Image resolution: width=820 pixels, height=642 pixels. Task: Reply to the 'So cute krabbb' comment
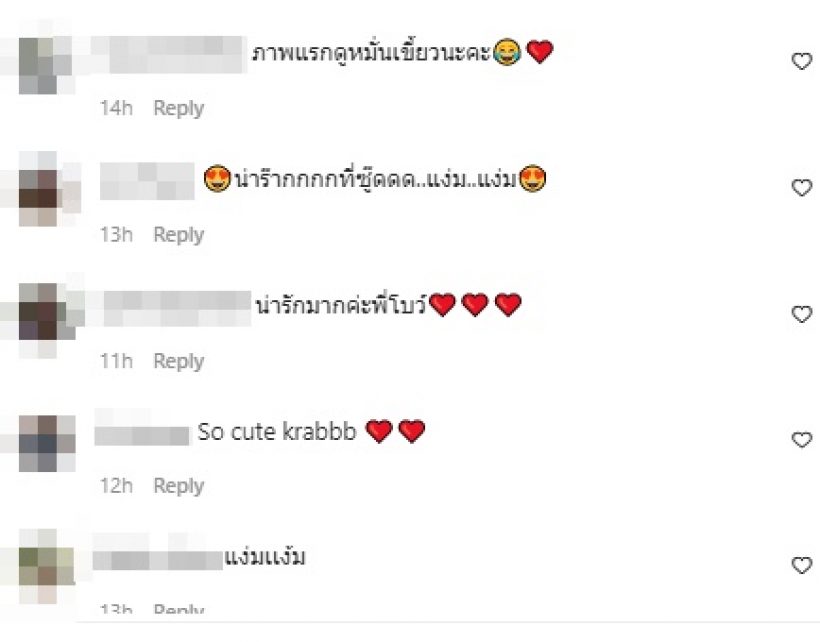(x=178, y=486)
